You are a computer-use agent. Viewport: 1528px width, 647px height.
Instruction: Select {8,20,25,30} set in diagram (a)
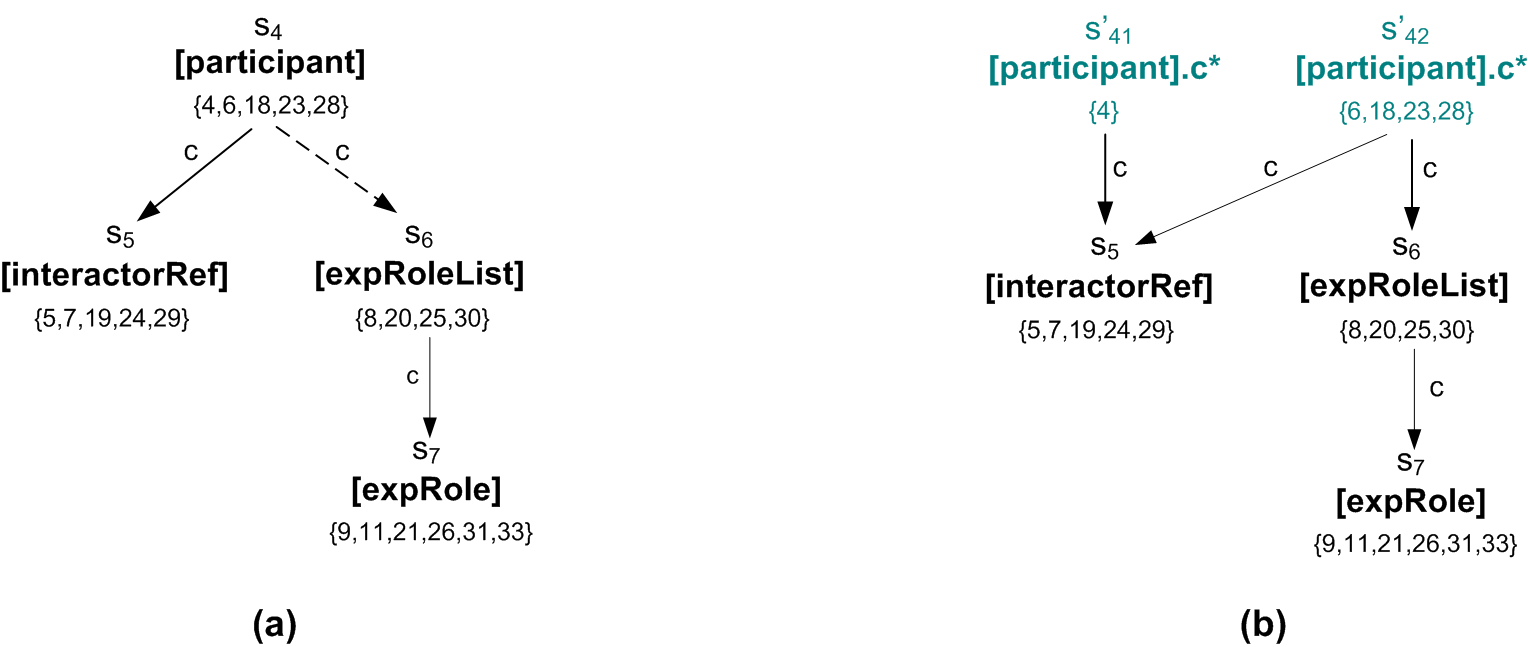click(x=421, y=319)
